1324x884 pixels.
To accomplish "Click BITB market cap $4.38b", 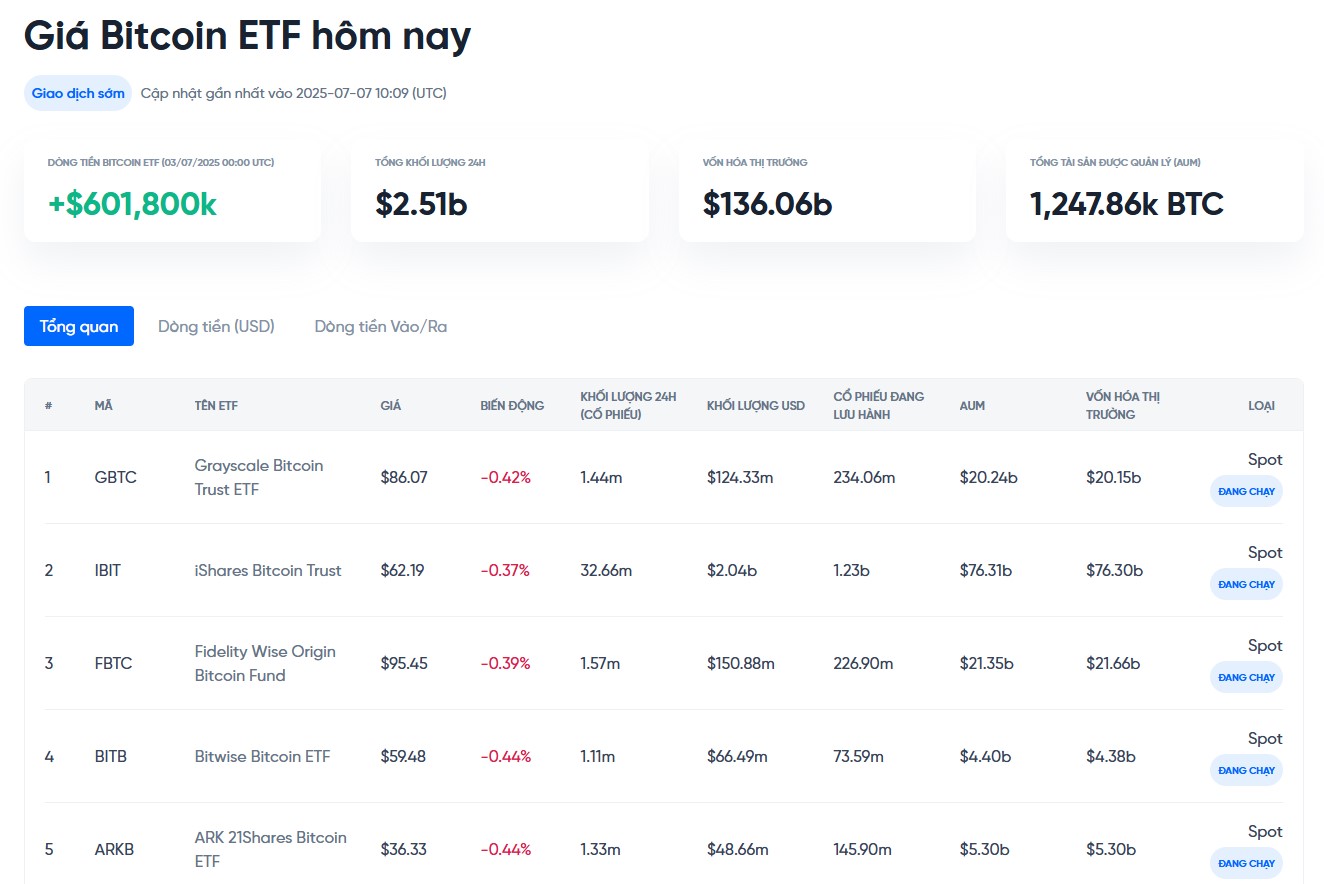I will pyautogui.click(x=1111, y=756).
